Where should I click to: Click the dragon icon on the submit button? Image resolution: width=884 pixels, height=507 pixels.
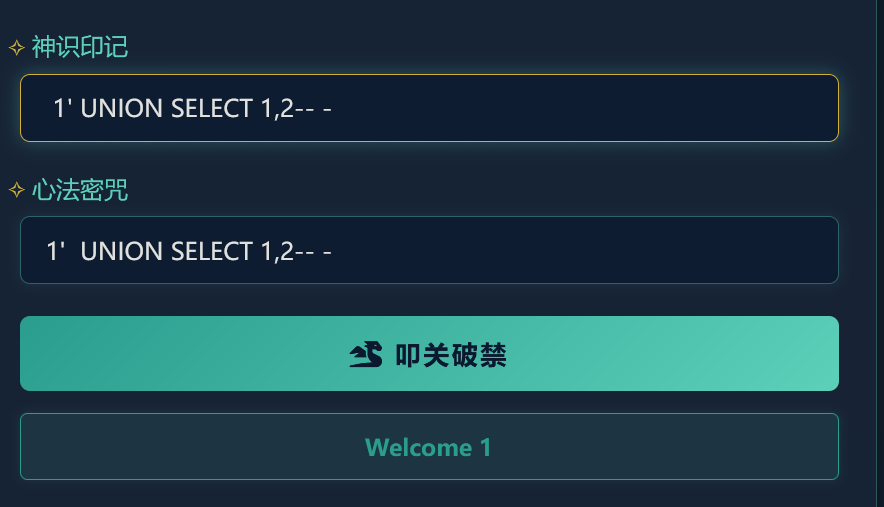(366, 355)
